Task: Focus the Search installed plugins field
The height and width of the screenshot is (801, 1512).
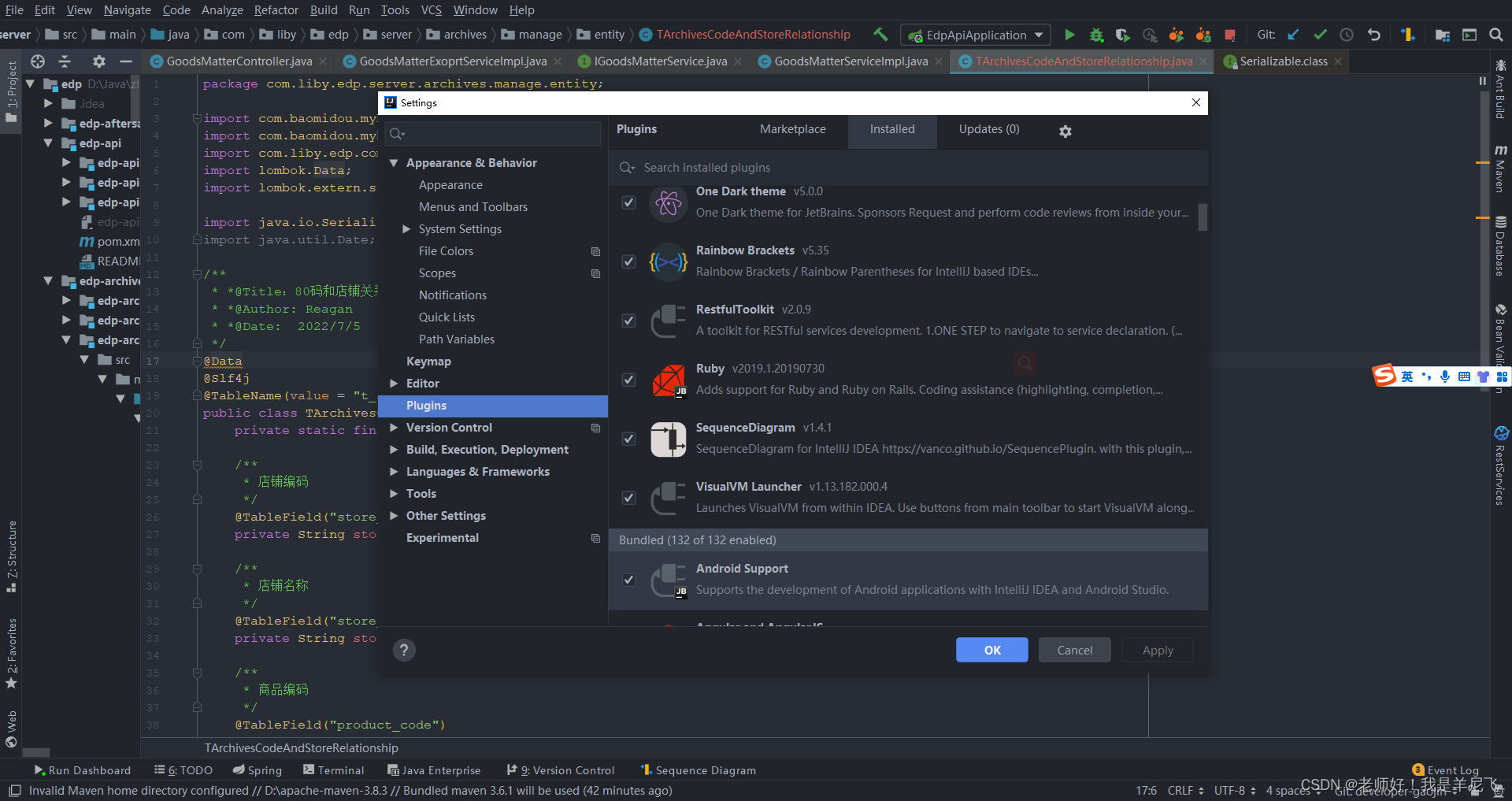Action: point(908,168)
